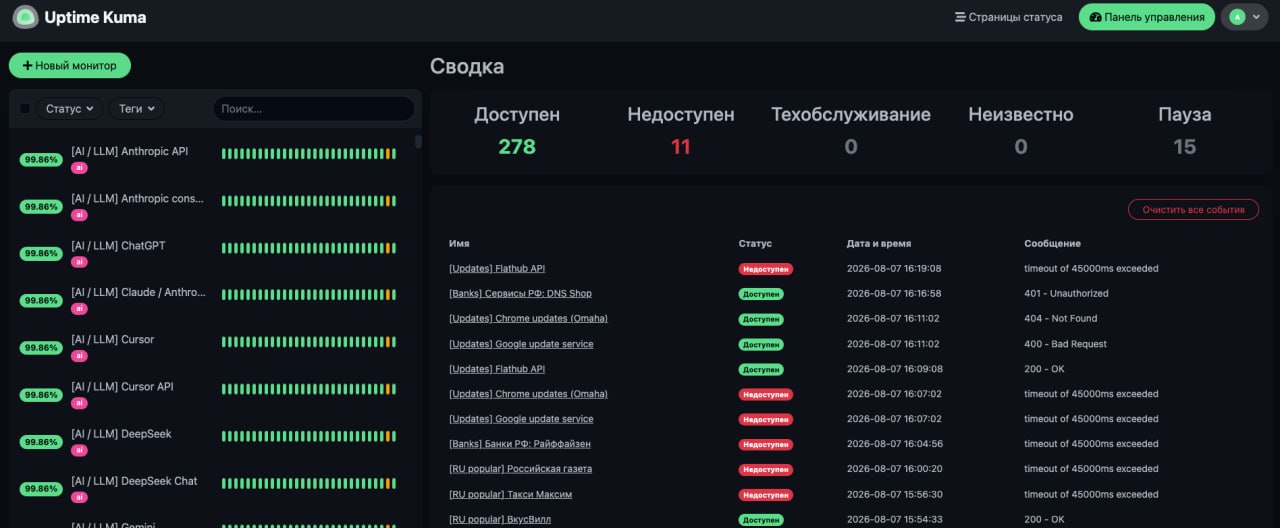This screenshot has width=1280, height=528.
Task: Click the Сообщение column header
Action: (1052, 243)
